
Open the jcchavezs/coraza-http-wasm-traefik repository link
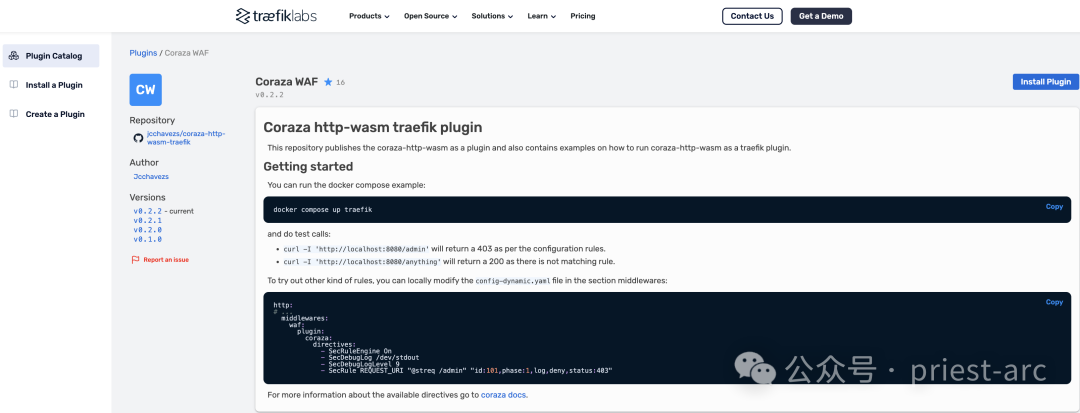186,137
